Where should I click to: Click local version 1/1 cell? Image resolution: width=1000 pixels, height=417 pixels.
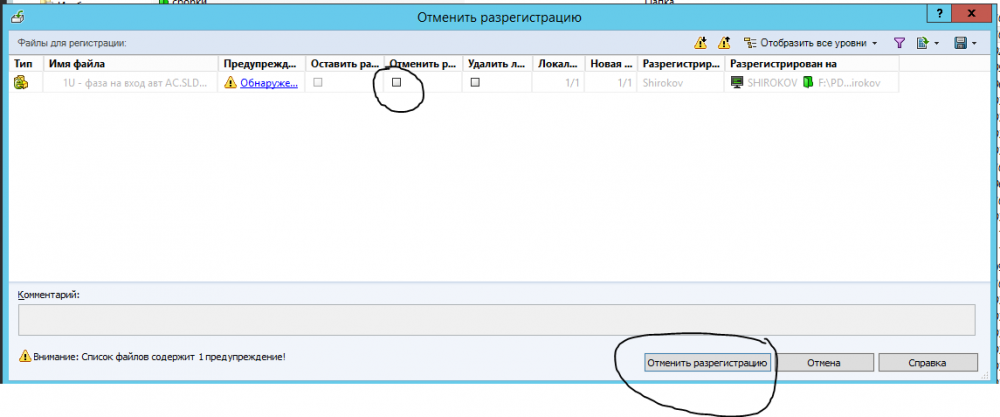573,83
